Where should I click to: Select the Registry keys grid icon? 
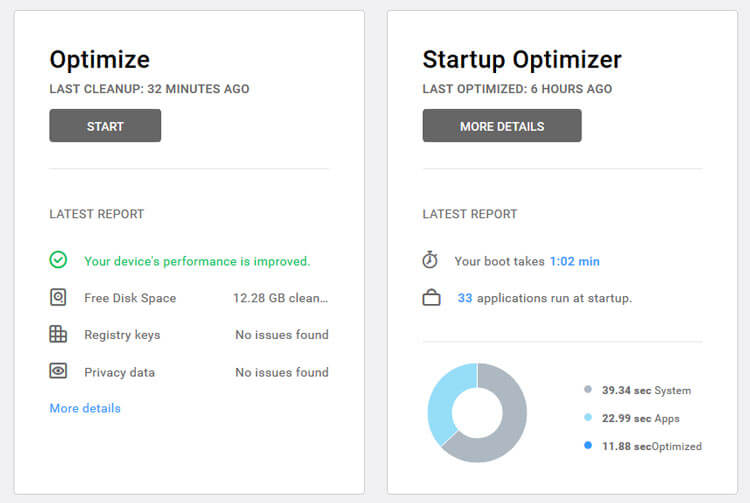(x=58, y=334)
